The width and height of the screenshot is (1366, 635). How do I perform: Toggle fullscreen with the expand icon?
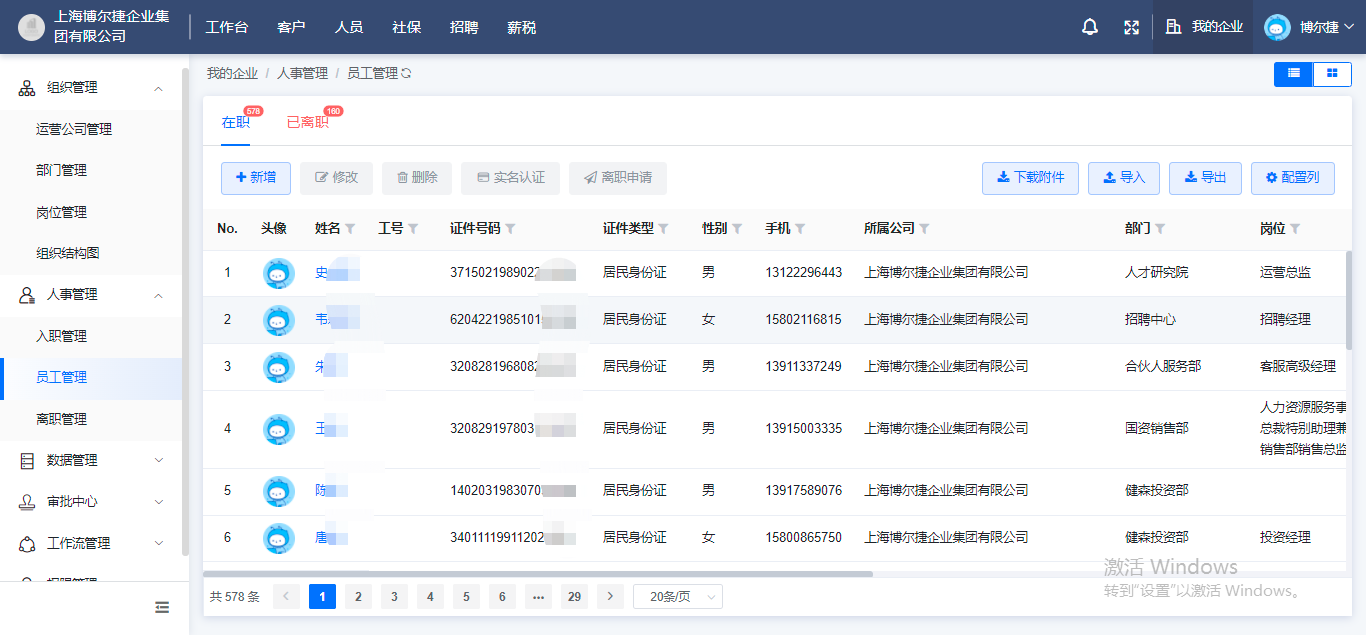[x=1132, y=27]
